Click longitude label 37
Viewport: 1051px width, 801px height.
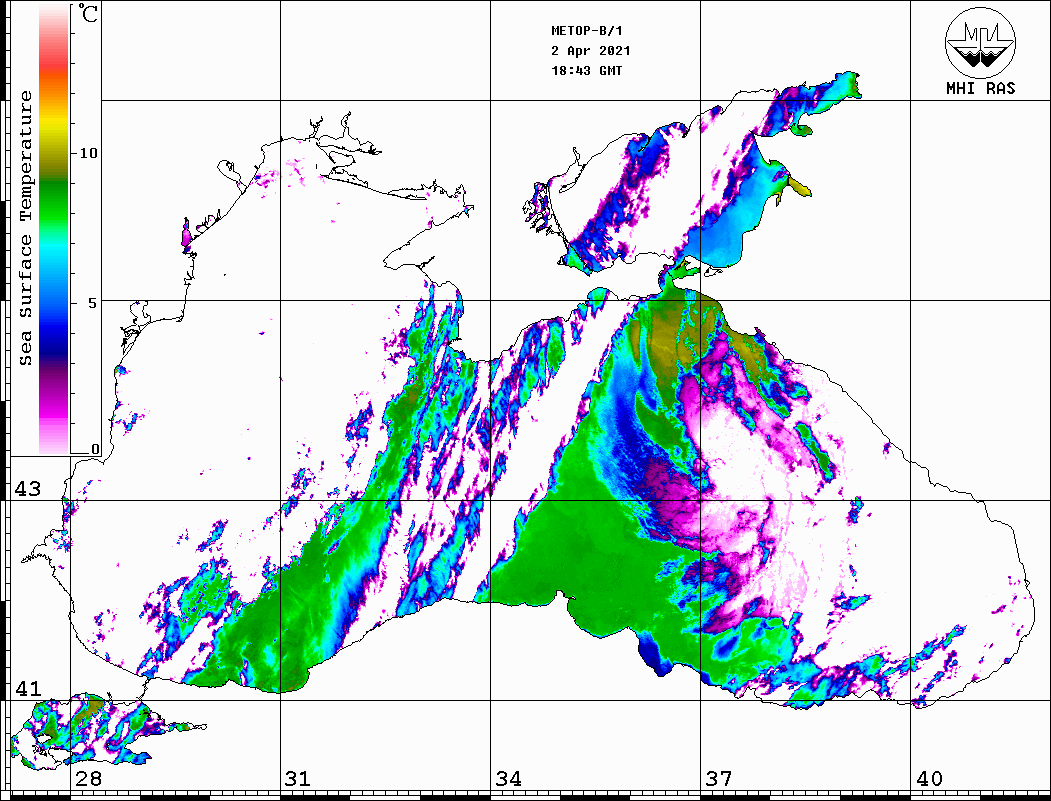pos(719,778)
